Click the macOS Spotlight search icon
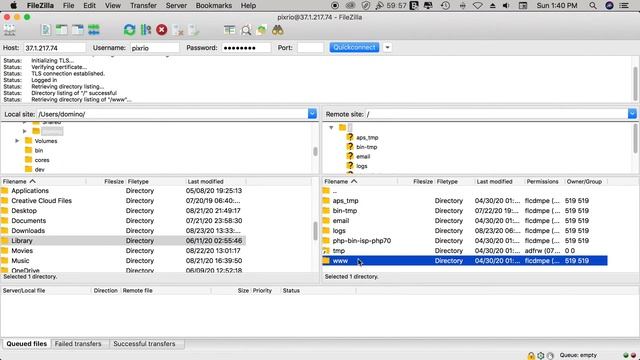 (x=593, y=5)
